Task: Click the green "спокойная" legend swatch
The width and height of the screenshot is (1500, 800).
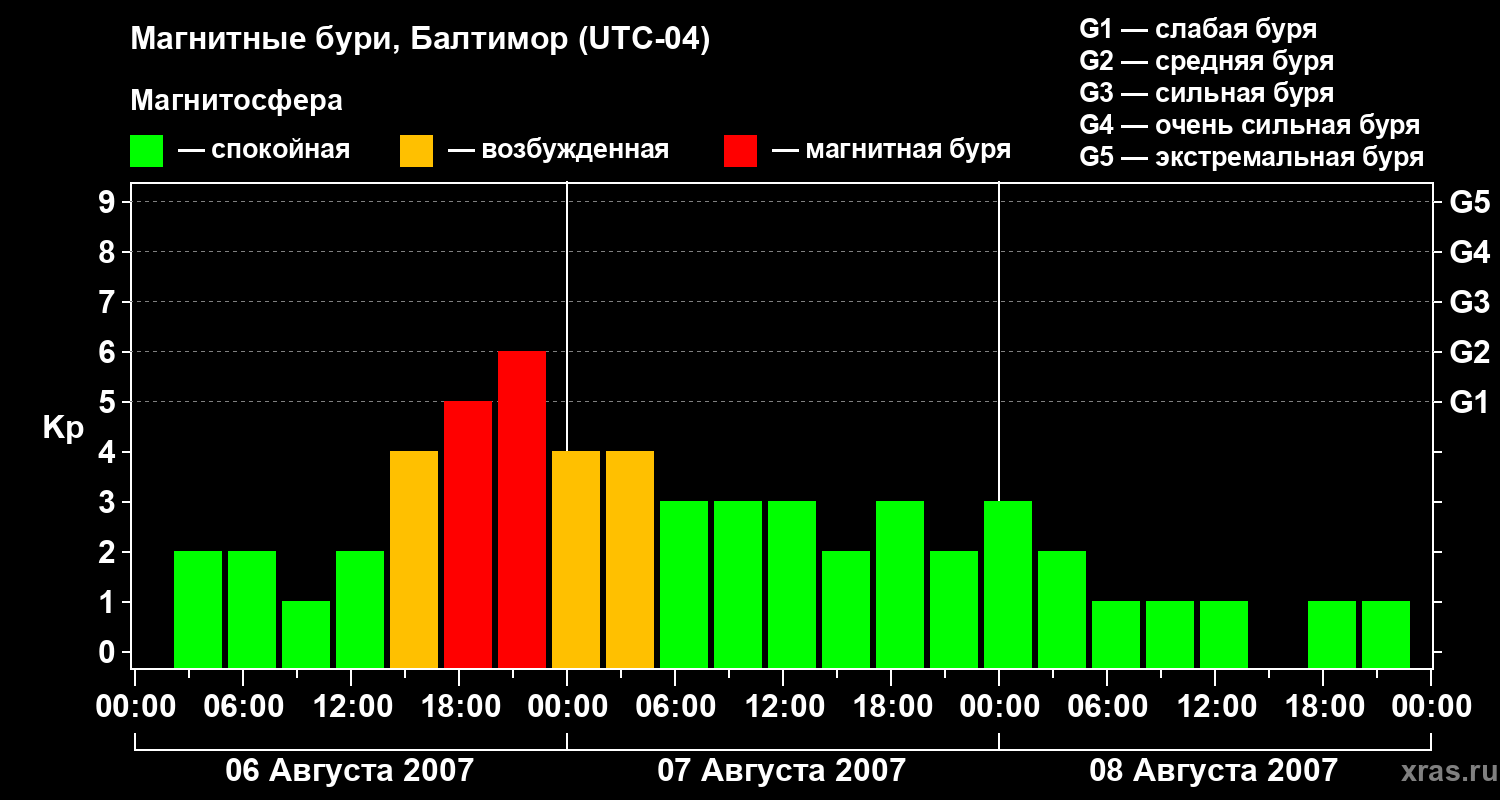Action: pyautogui.click(x=146, y=151)
